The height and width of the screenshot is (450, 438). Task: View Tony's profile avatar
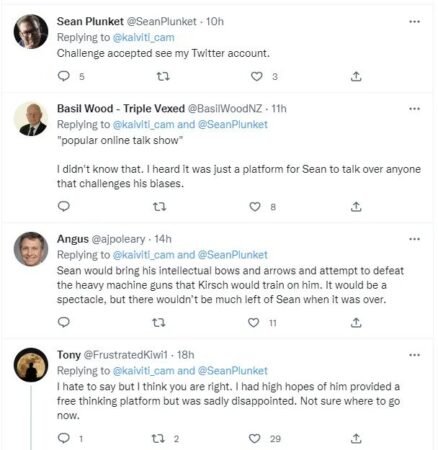[31, 365]
